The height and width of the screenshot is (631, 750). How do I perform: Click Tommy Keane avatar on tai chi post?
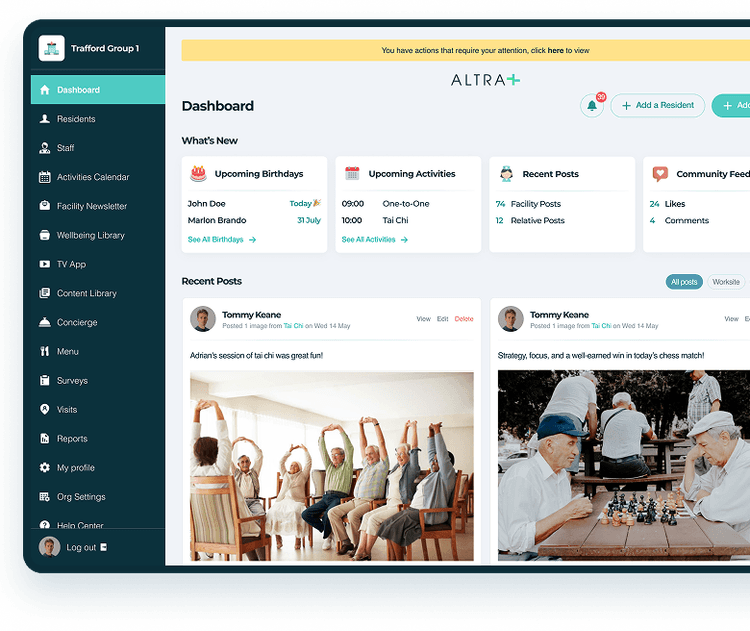pyautogui.click(x=203, y=319)
